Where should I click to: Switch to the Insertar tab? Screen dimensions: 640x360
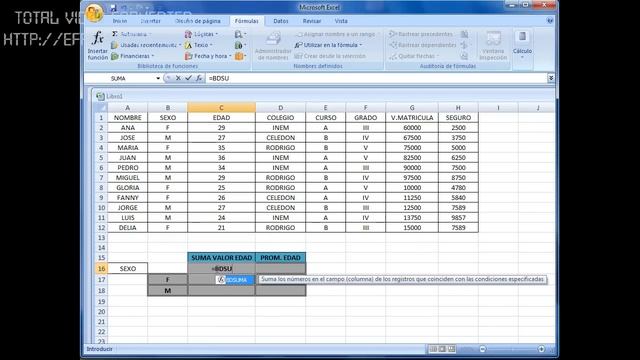[x=150, y=21]
